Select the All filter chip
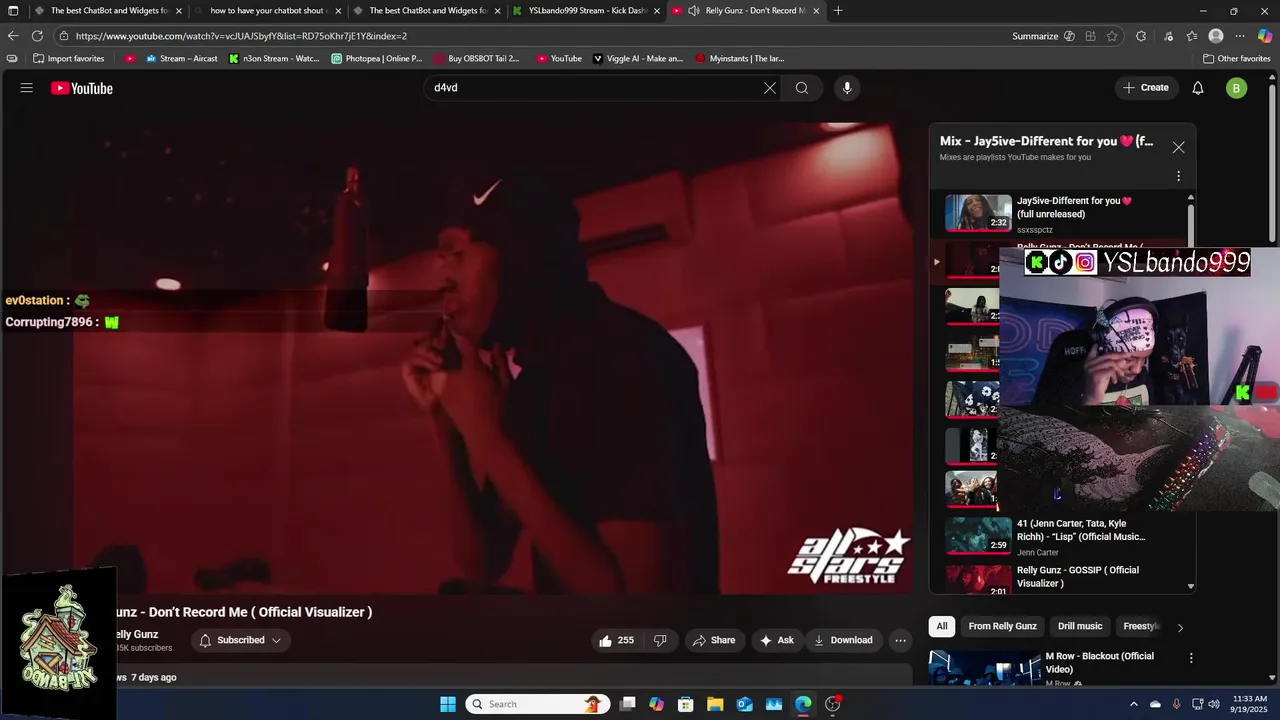Screen dimensions: 1280x720 tap(942, 626)
